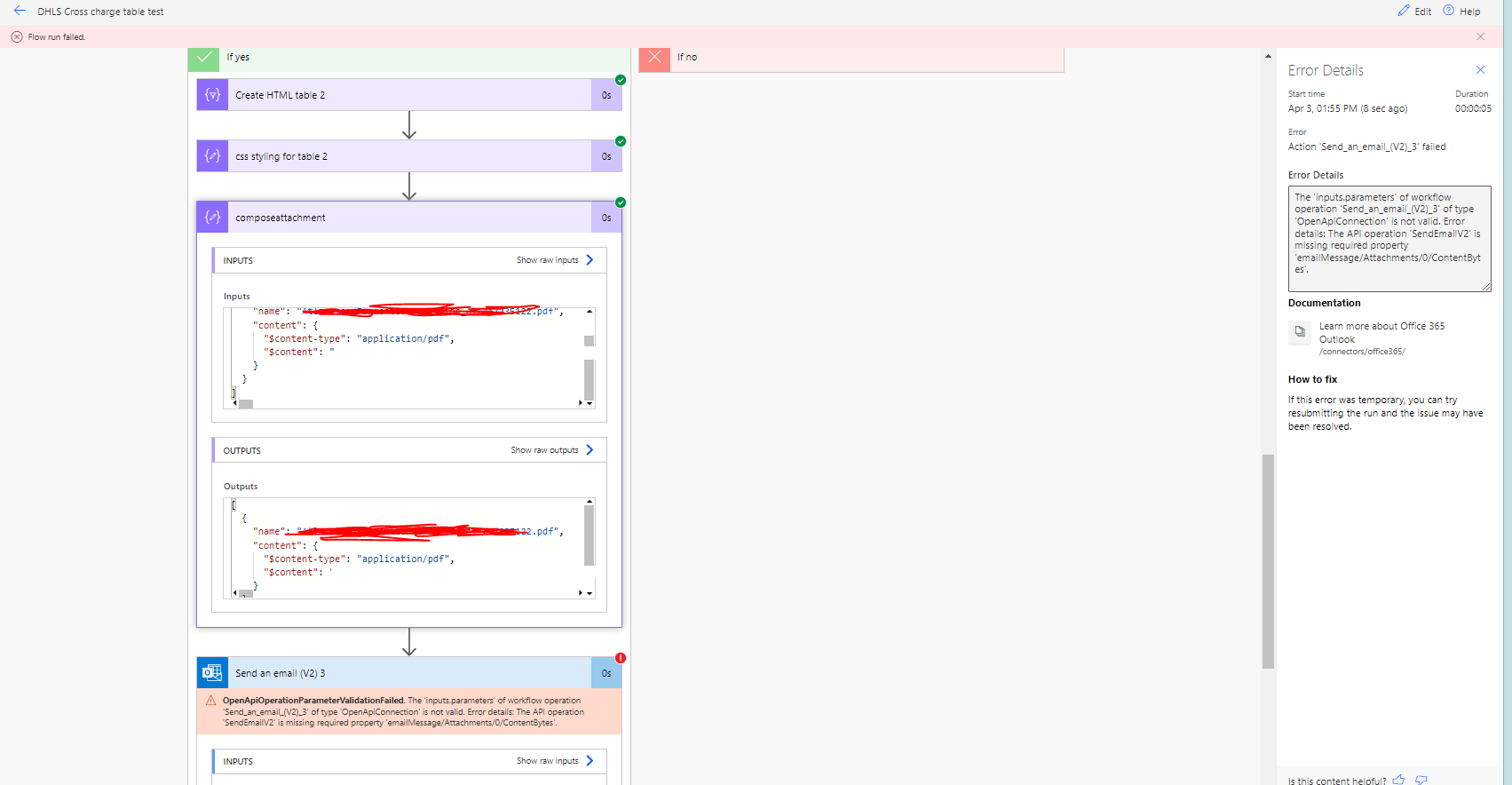Click the green check If yes icon
Screen dimensions: 1512x785
(203, 57)
